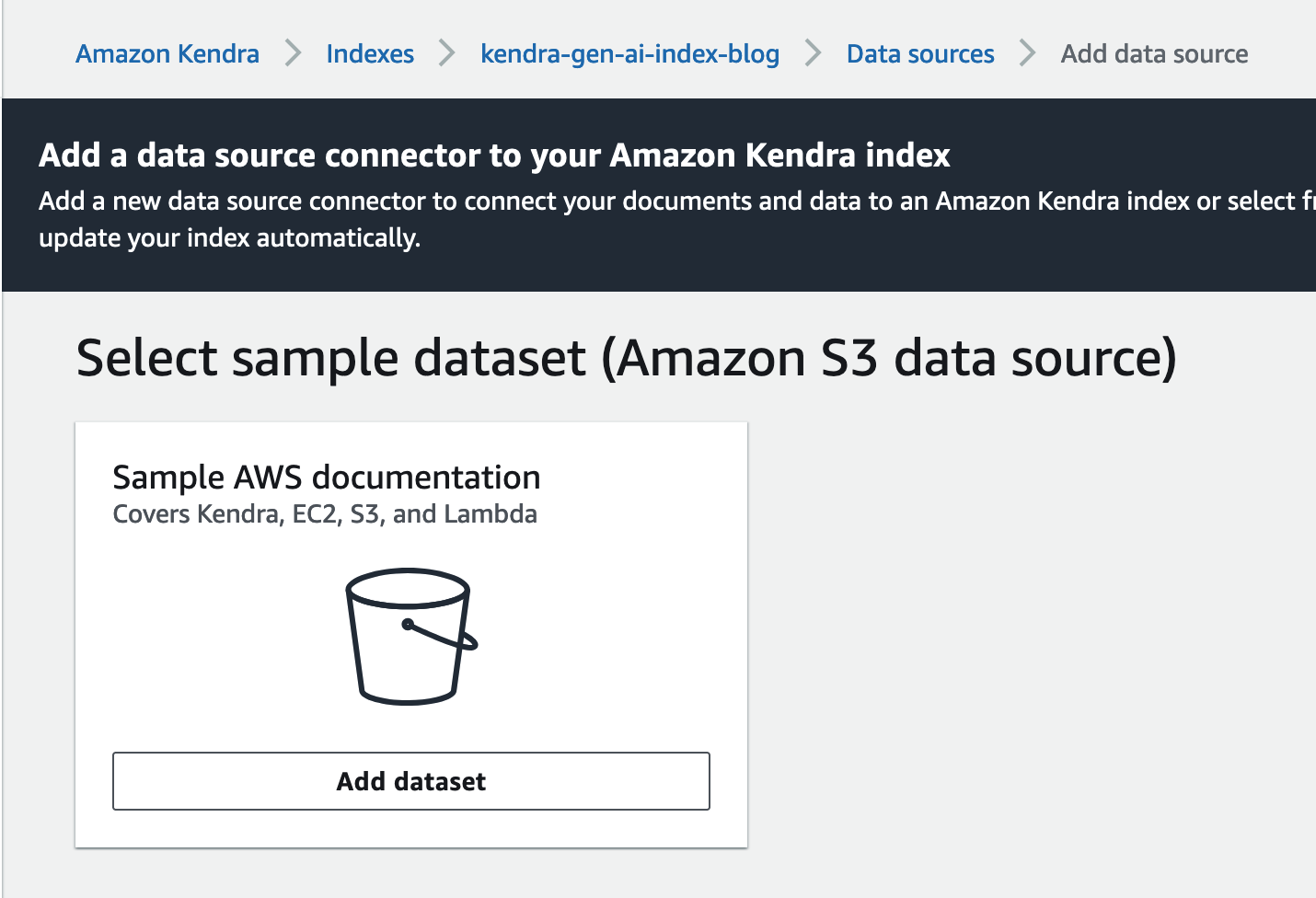Image resolution: width=1316 pixels, height=898 pixels.
Task: Click the Add data source breadcrumb
Action: click(x=1154, y=54)
